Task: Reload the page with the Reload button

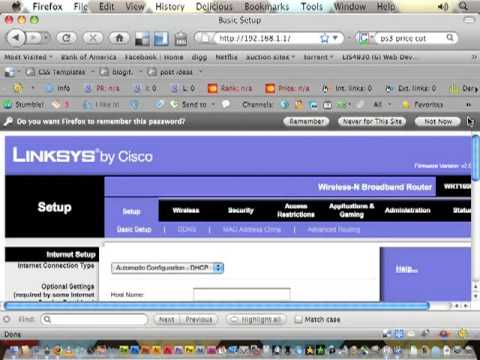Action: tap(66, 38)
